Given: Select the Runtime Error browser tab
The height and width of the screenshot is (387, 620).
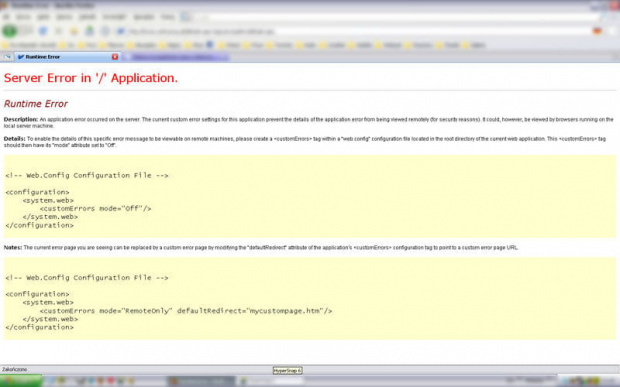Looking at the screenshot, I should point(67,57).
